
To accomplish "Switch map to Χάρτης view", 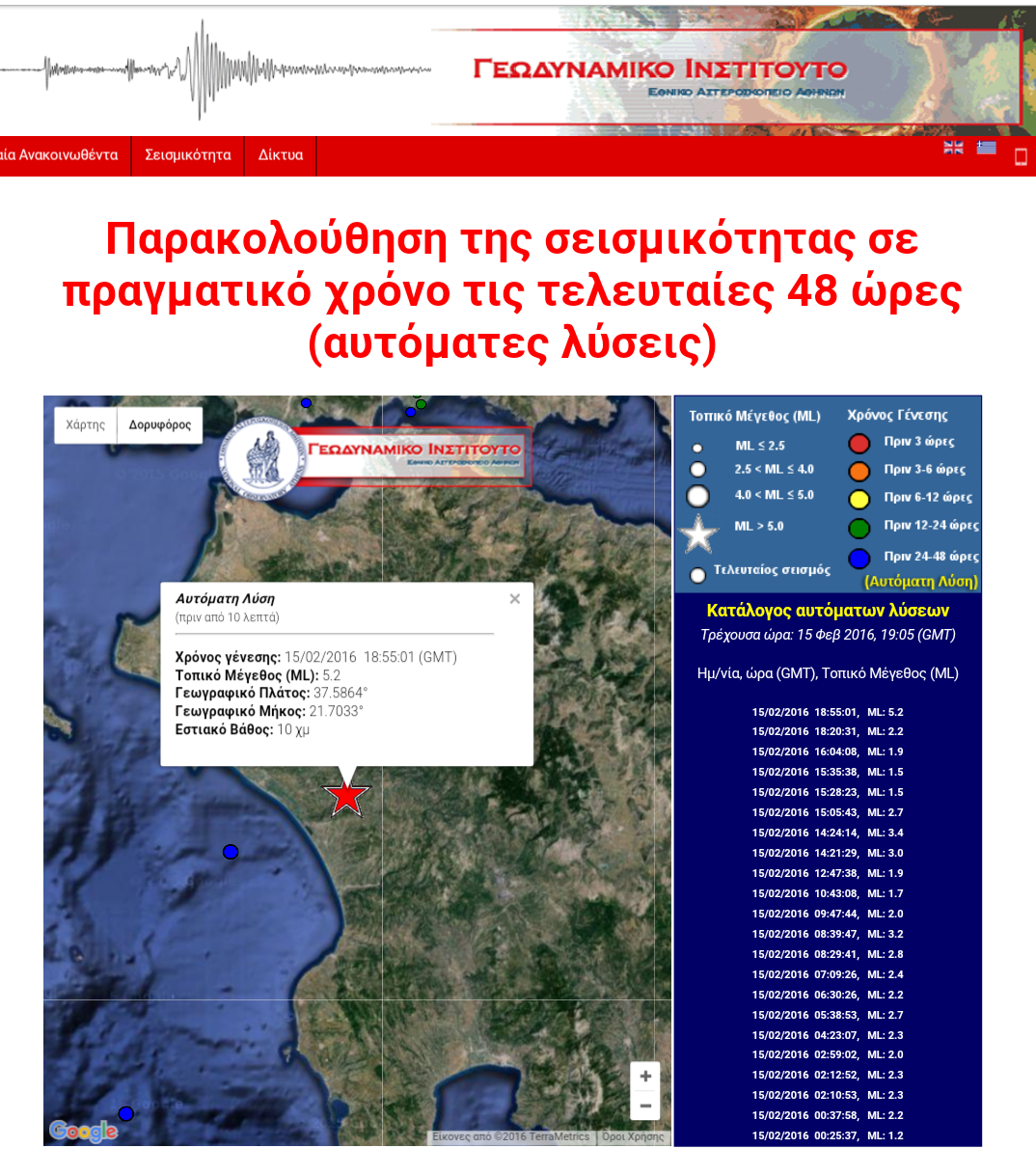I will coord(85,424).
